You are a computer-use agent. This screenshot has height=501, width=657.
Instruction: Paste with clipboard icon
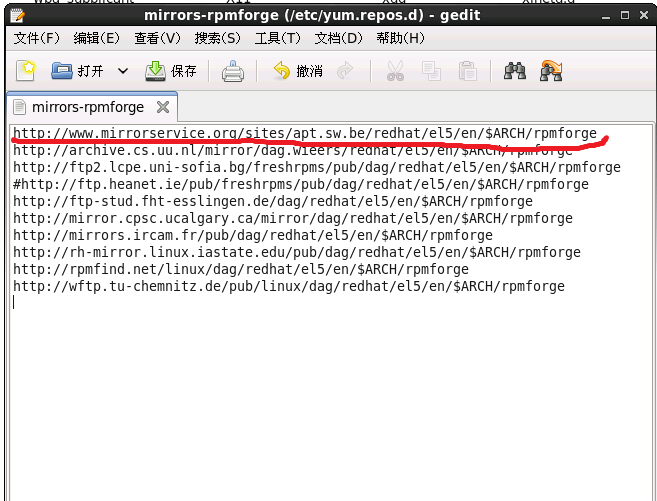[x=467, y=71]
